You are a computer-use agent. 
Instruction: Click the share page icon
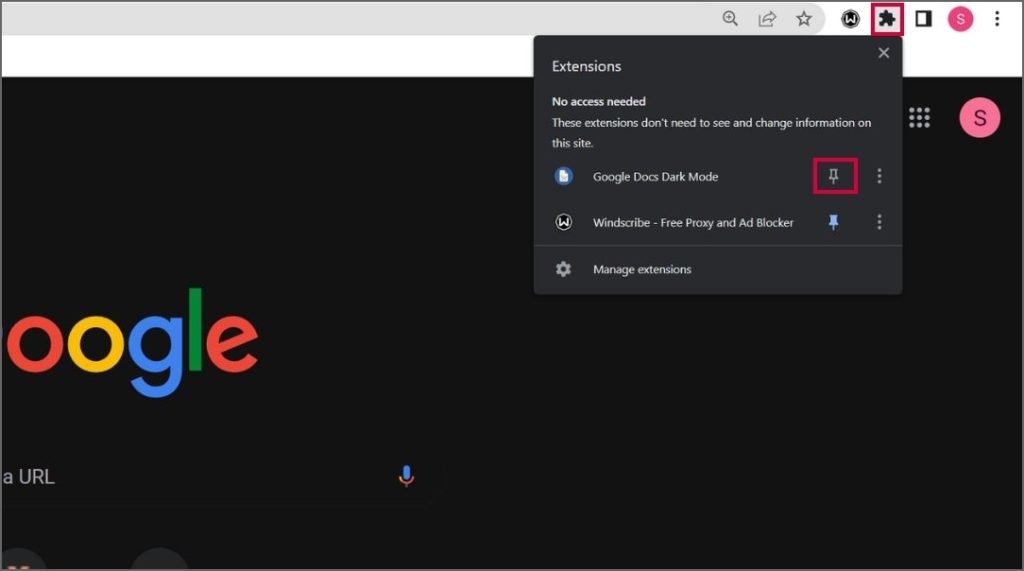[x=767, y=19]
